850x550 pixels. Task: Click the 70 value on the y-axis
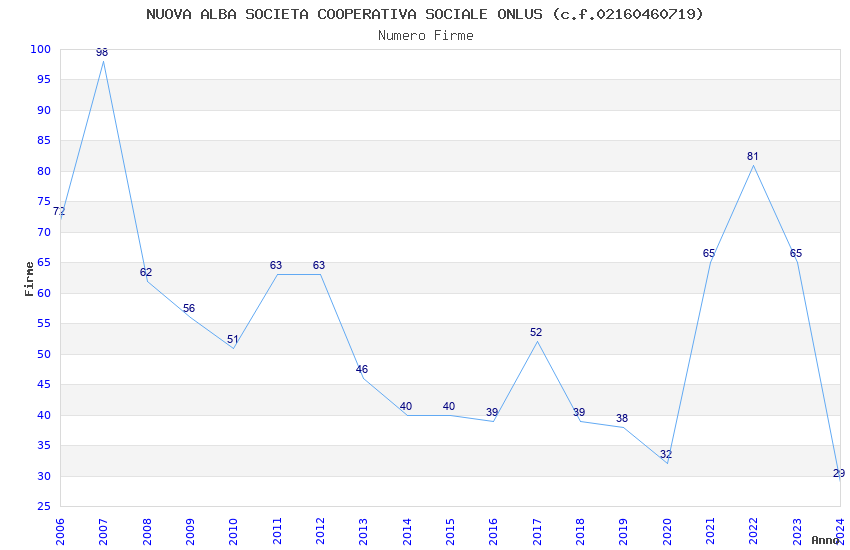point(44,232)
